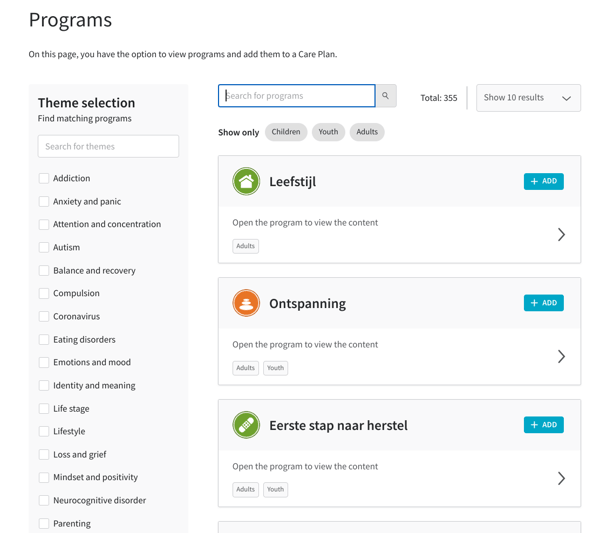600x533 pixels.
Task: Focus the Search for programs field
Action: [x=297, y=96]
